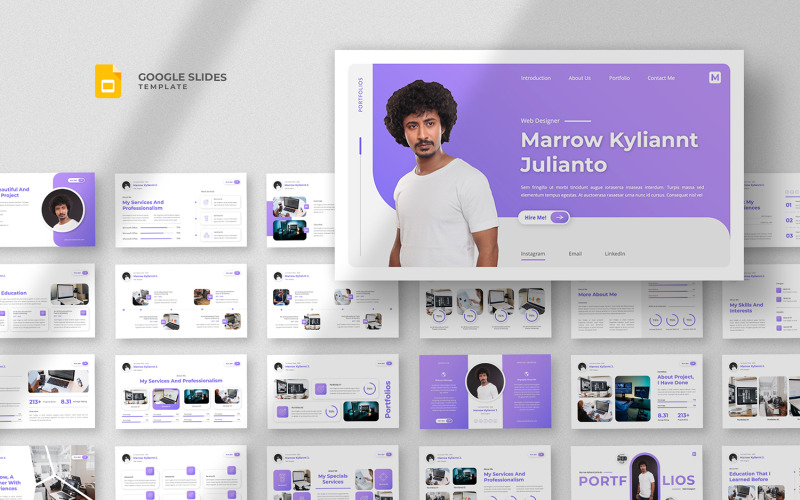Image resolution: width=800 pixels, height=500 pixels.
Task: Click the Marrow Kyliannt Julianto heading
Action: click(x=609, y=152)
